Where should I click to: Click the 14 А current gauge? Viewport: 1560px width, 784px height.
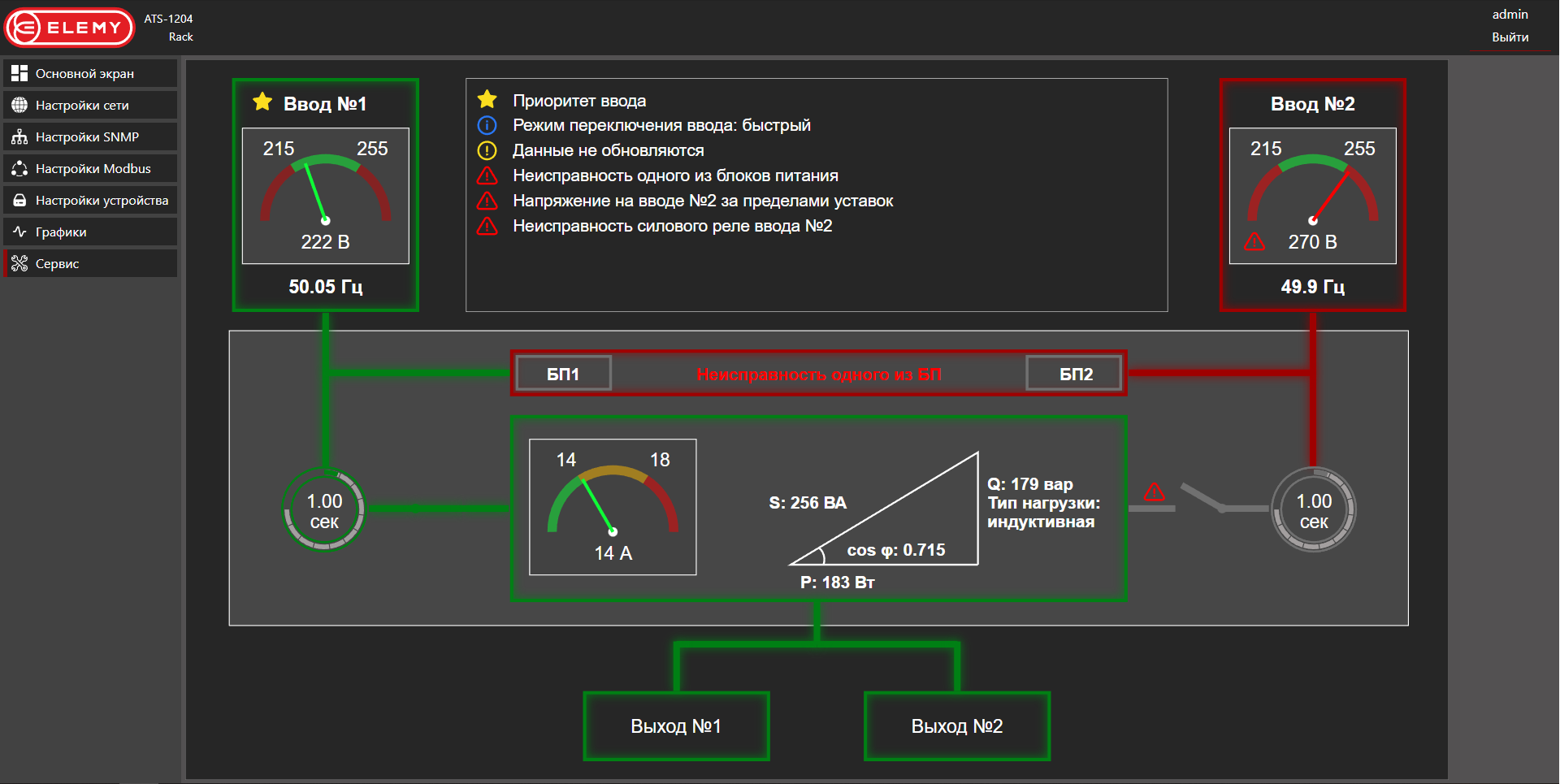(613, 507)
